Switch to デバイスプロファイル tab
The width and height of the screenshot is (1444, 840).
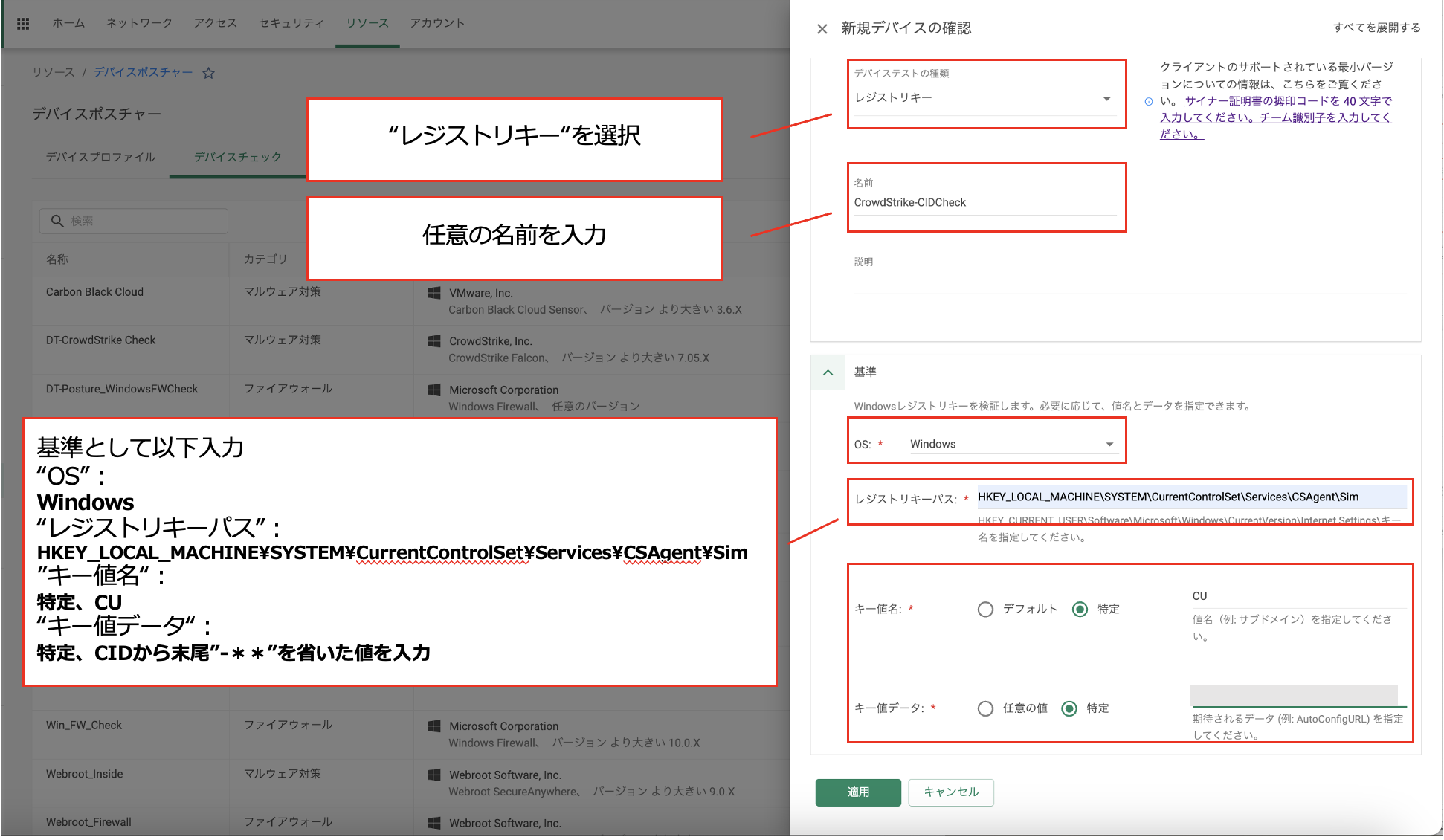pyautogui.click(x=100, y=157)
